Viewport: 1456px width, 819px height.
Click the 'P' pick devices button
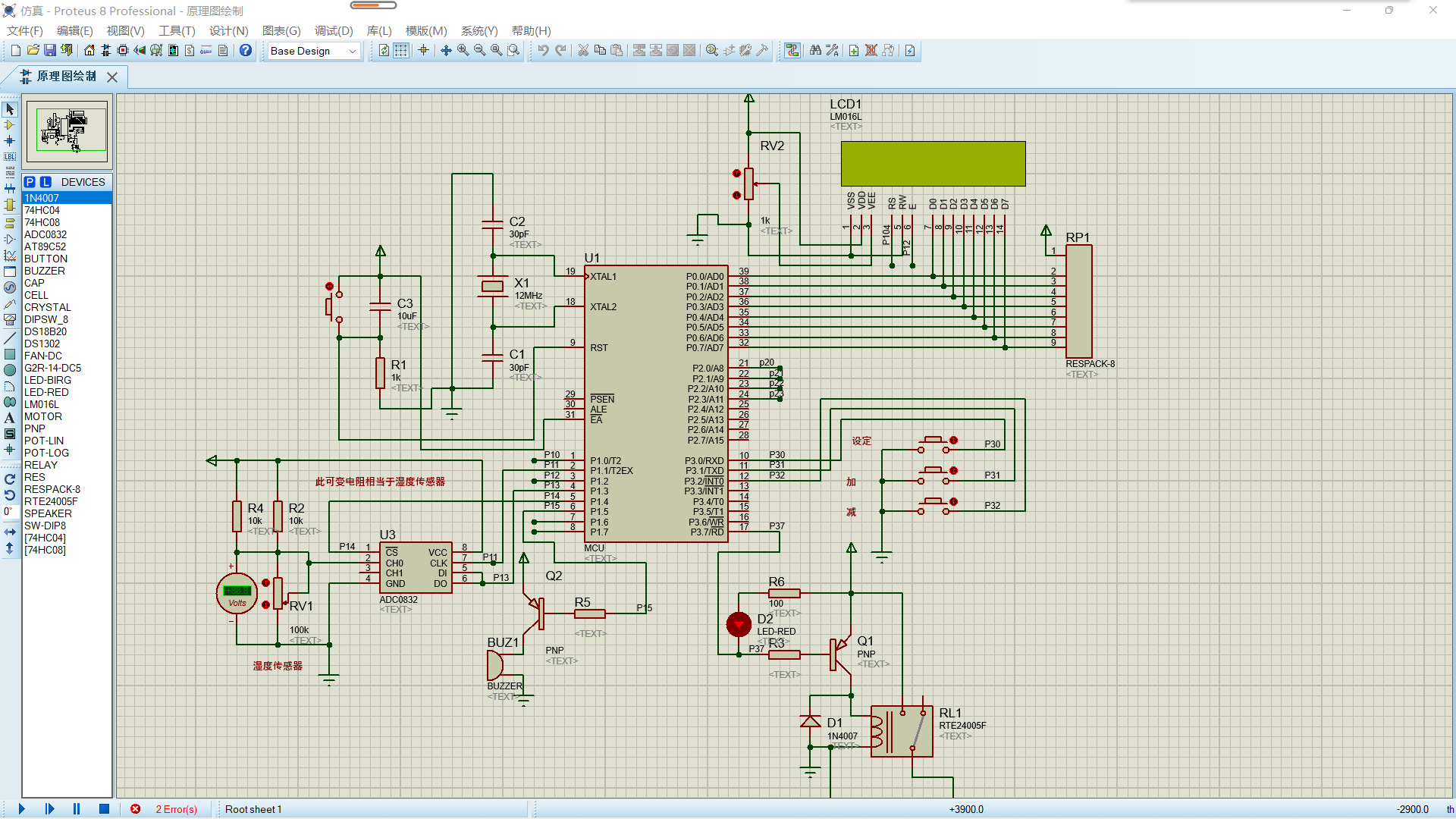(30, 182)
